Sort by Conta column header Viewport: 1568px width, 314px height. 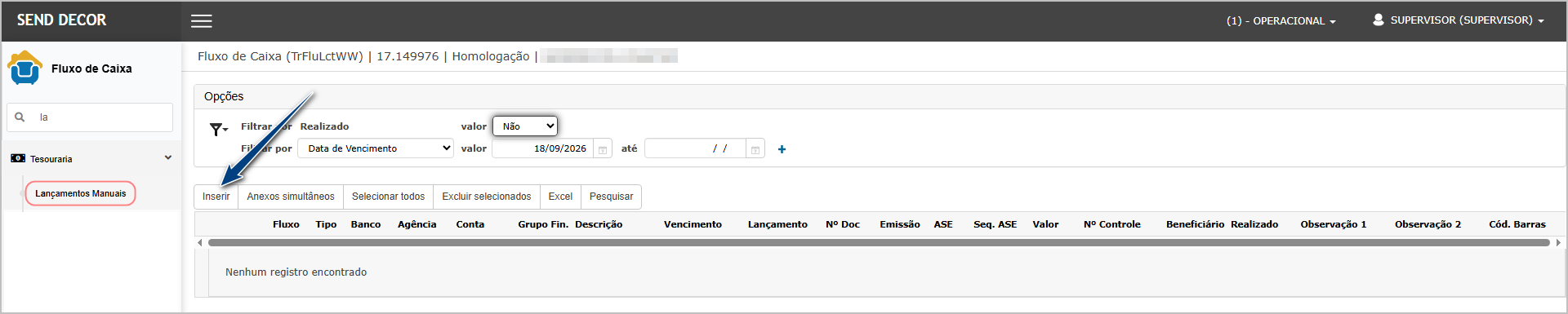click(x=470, y=224)
